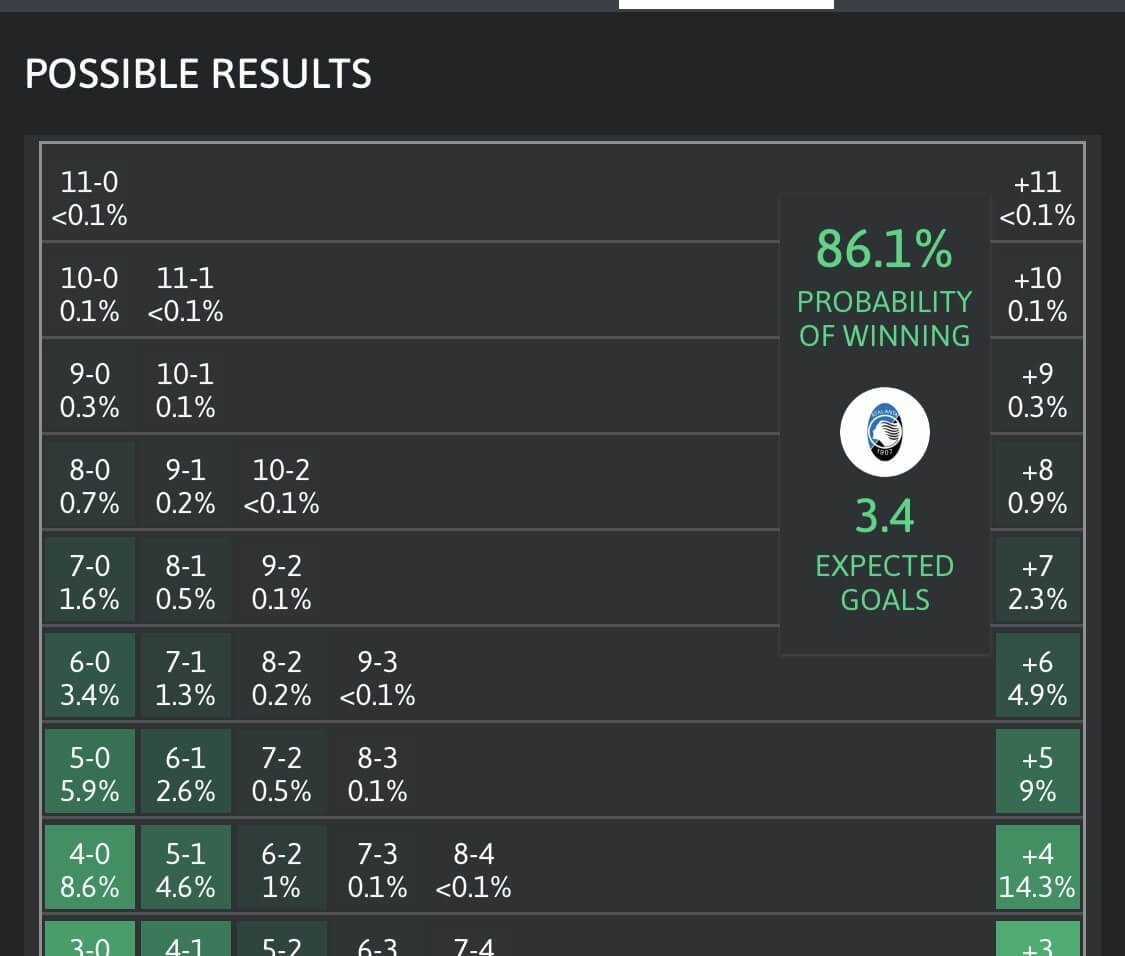
Task: Click the +5 margin cell showing 9%
Action: tap(1037, 773)
